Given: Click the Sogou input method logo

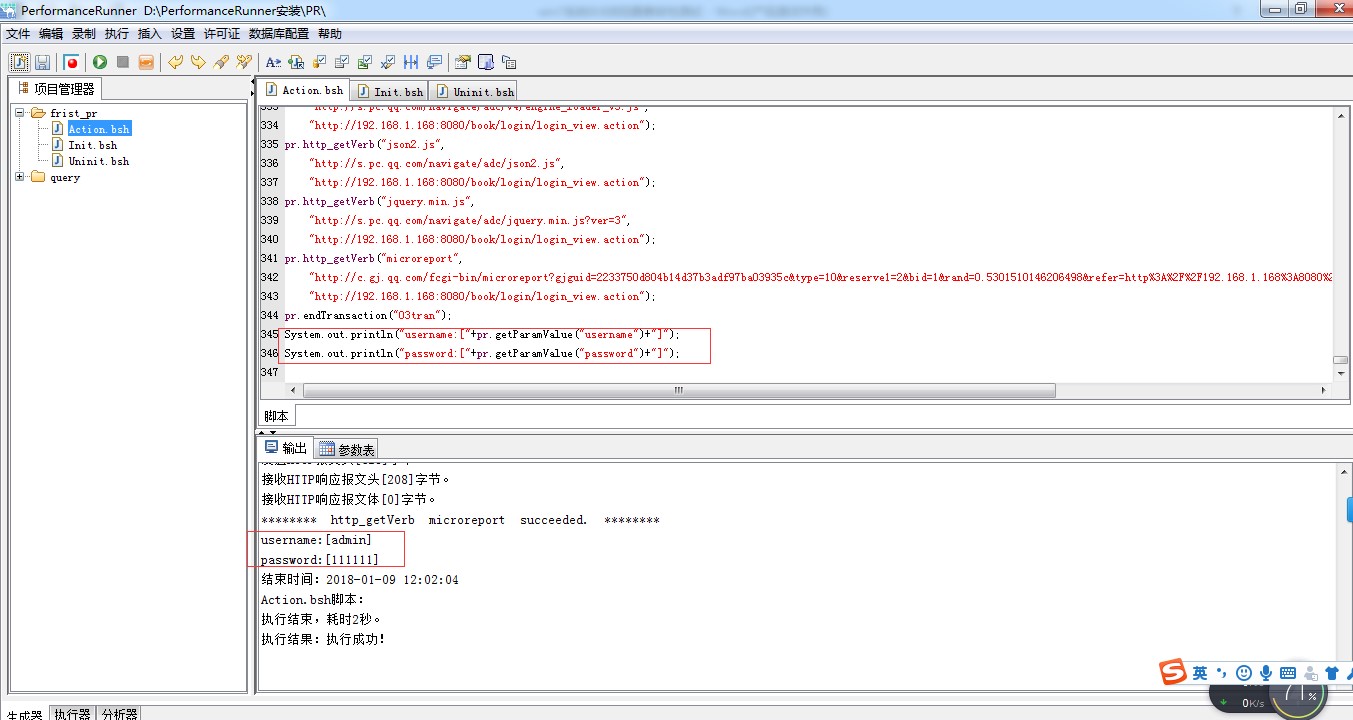Looking at the screenshot, I should click(1173, 673).
